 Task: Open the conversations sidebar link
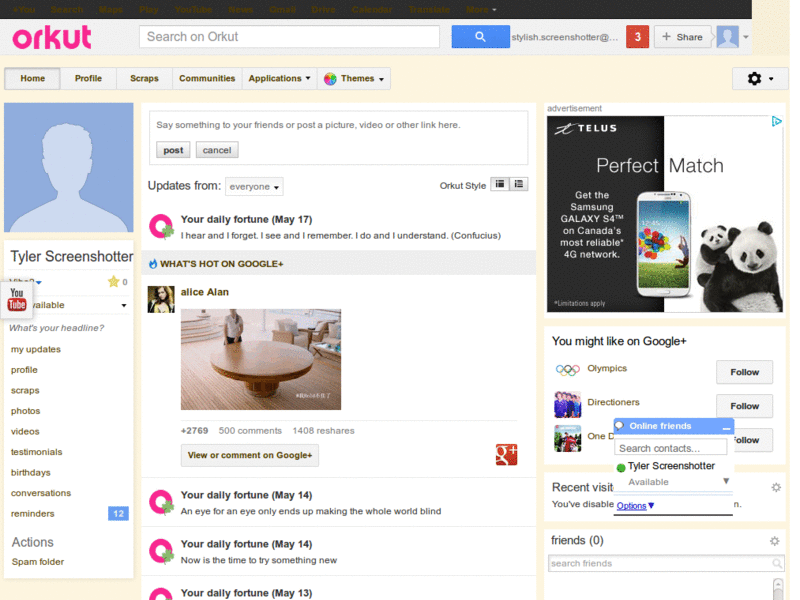click(x=41, y=493)
